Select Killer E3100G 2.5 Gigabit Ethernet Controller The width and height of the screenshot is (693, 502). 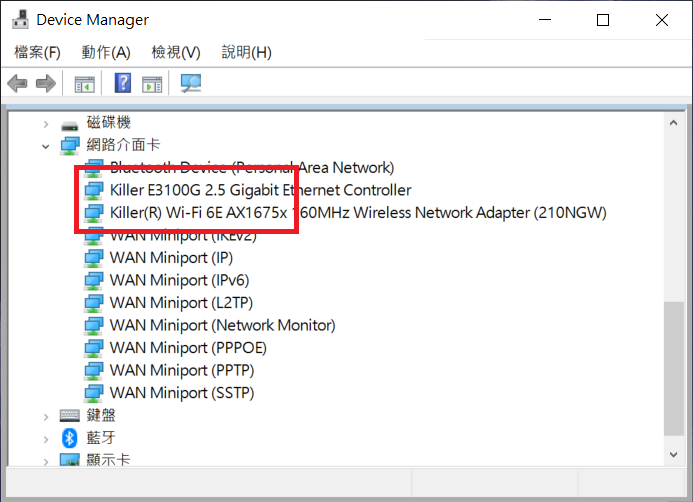pos(260,190)
